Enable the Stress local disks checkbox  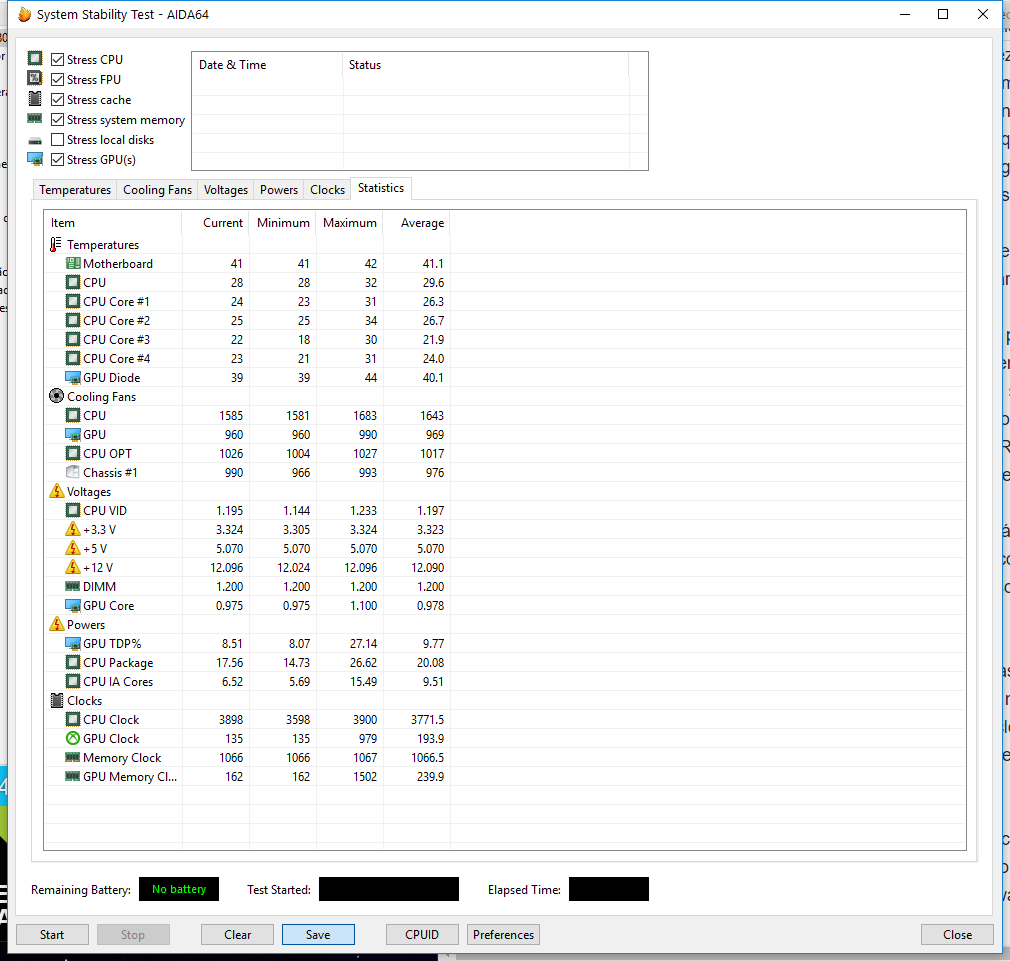coord(57,139)
